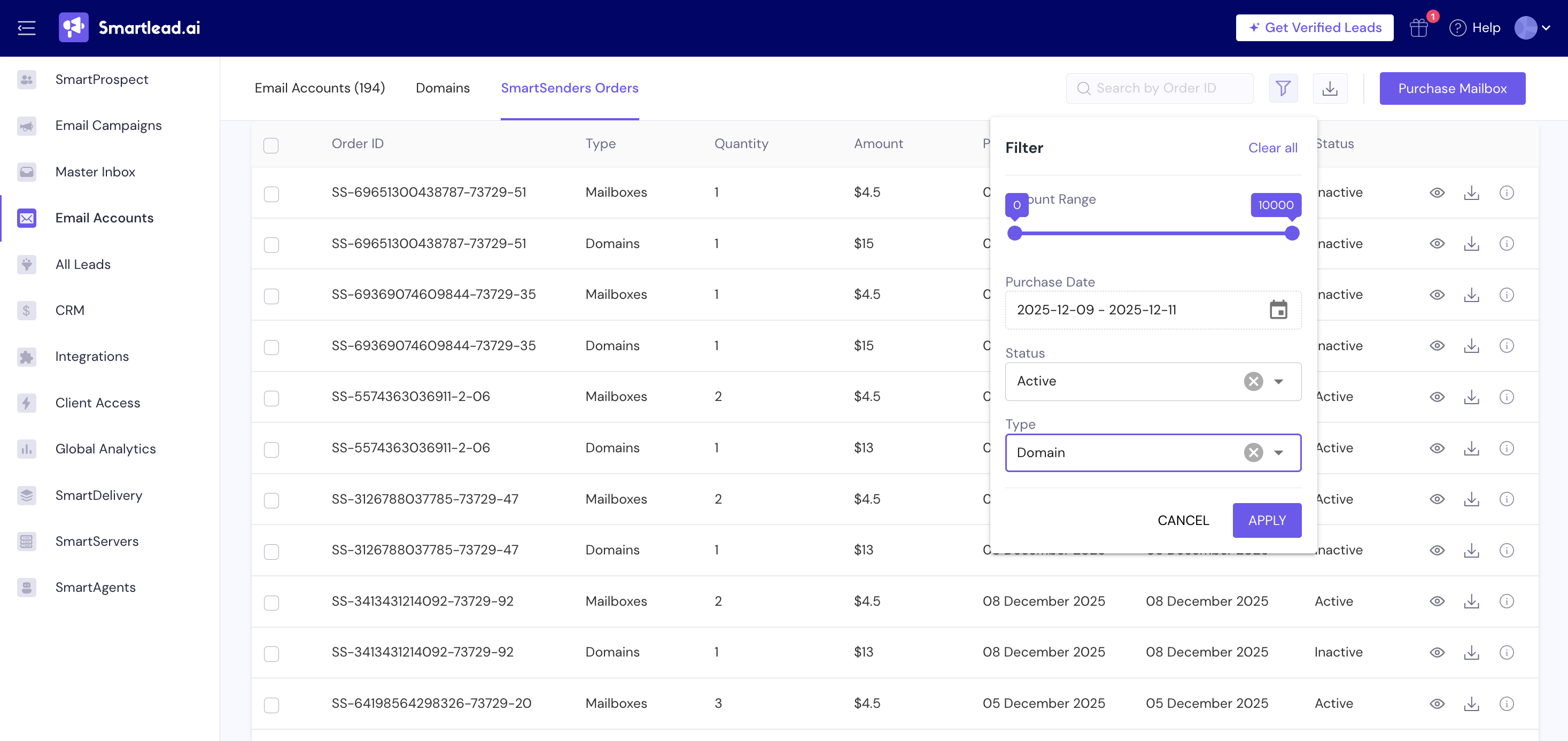Click the export download icon in toolbar
The height and width of the screenshot is (741, 1568).
coord(1330,88)
